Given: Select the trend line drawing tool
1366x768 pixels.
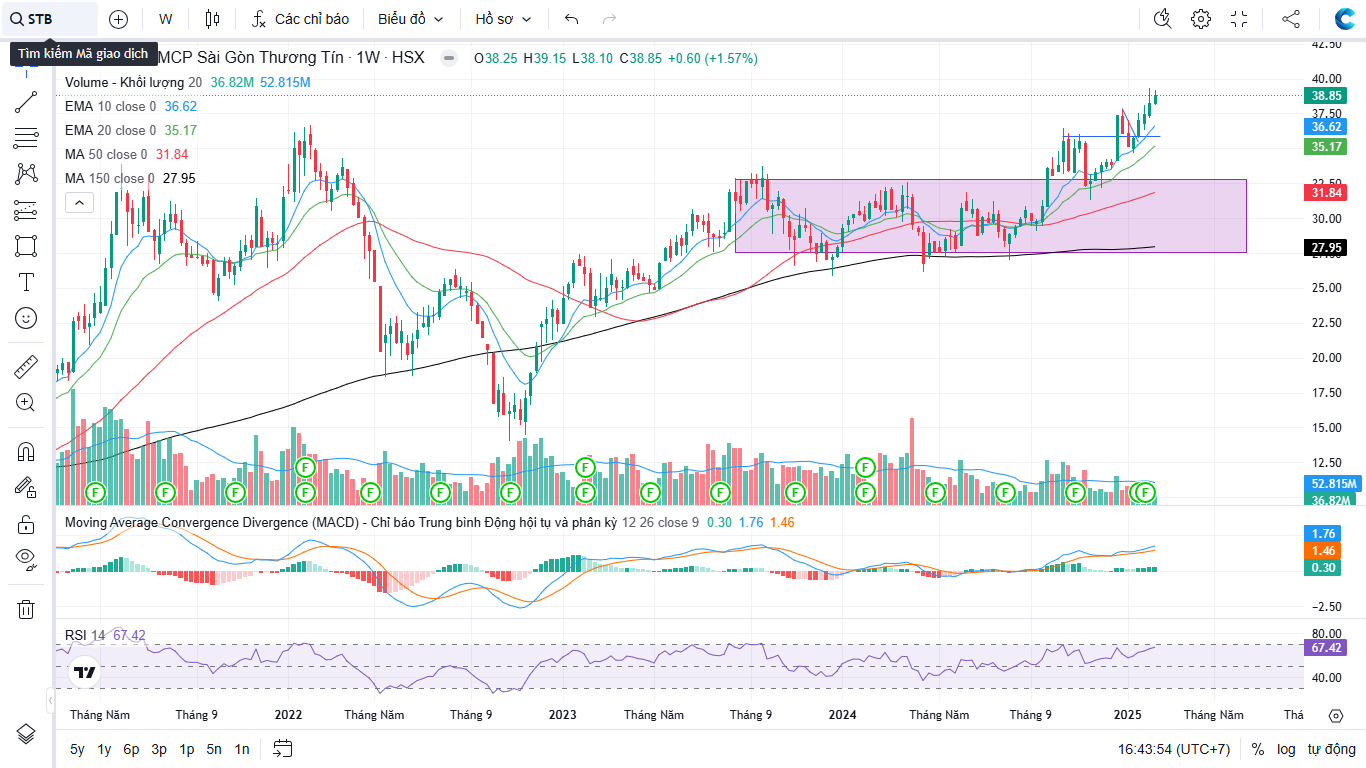Looking at the screenshot, I should coord(26,101).
